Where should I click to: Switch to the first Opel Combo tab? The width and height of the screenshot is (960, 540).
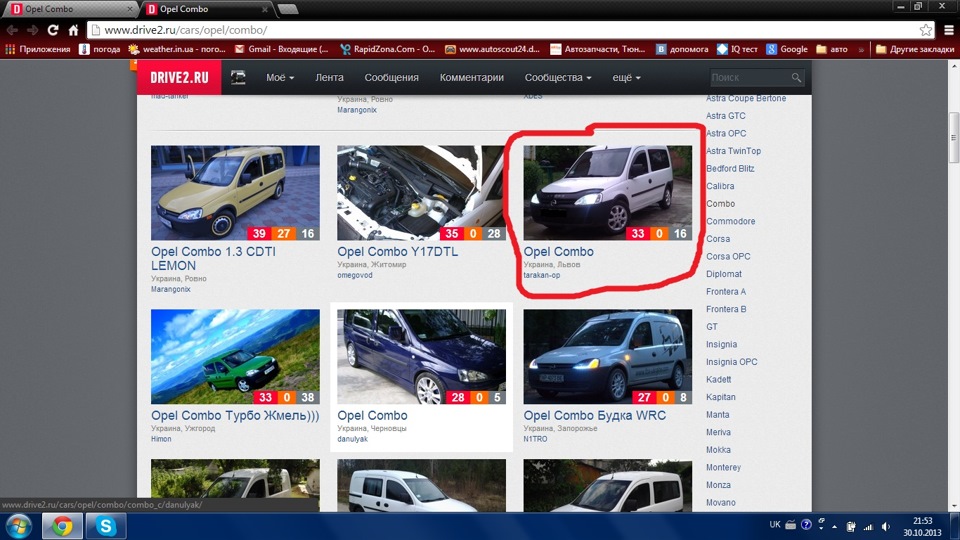coord(72,9)
